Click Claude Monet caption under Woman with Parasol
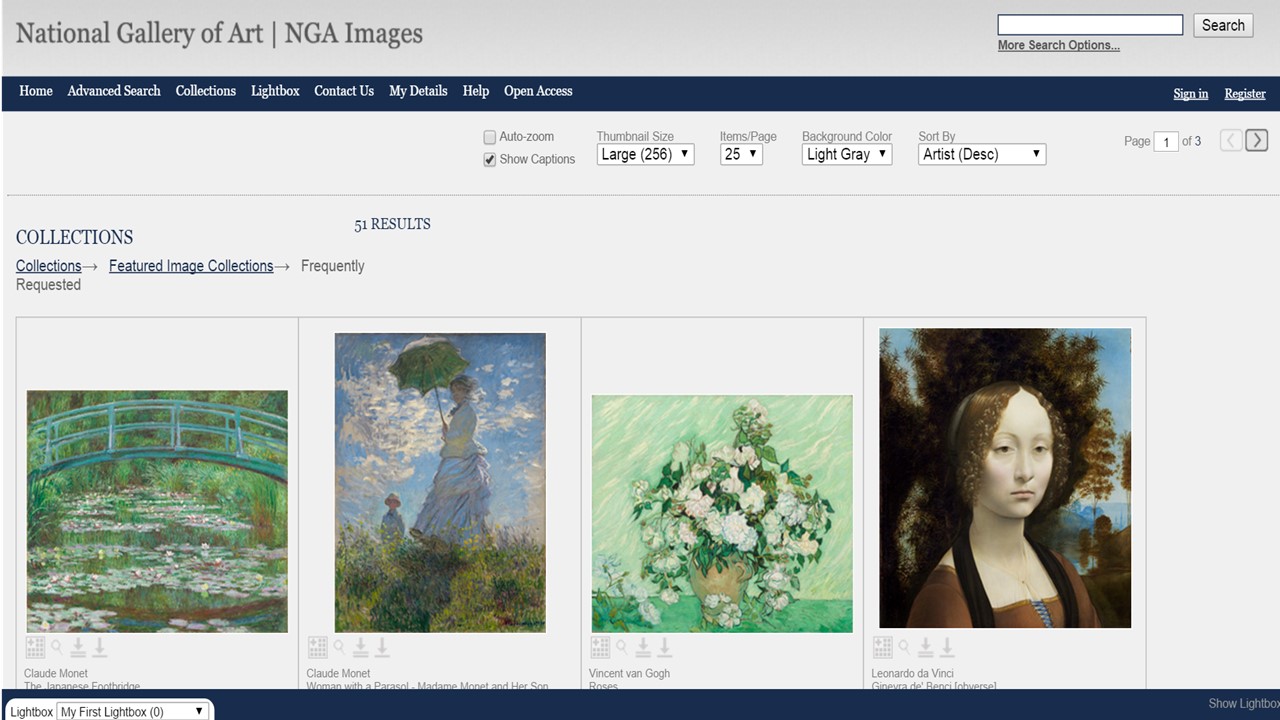This screenshot has height=720, width=1280. click(338, 674)
